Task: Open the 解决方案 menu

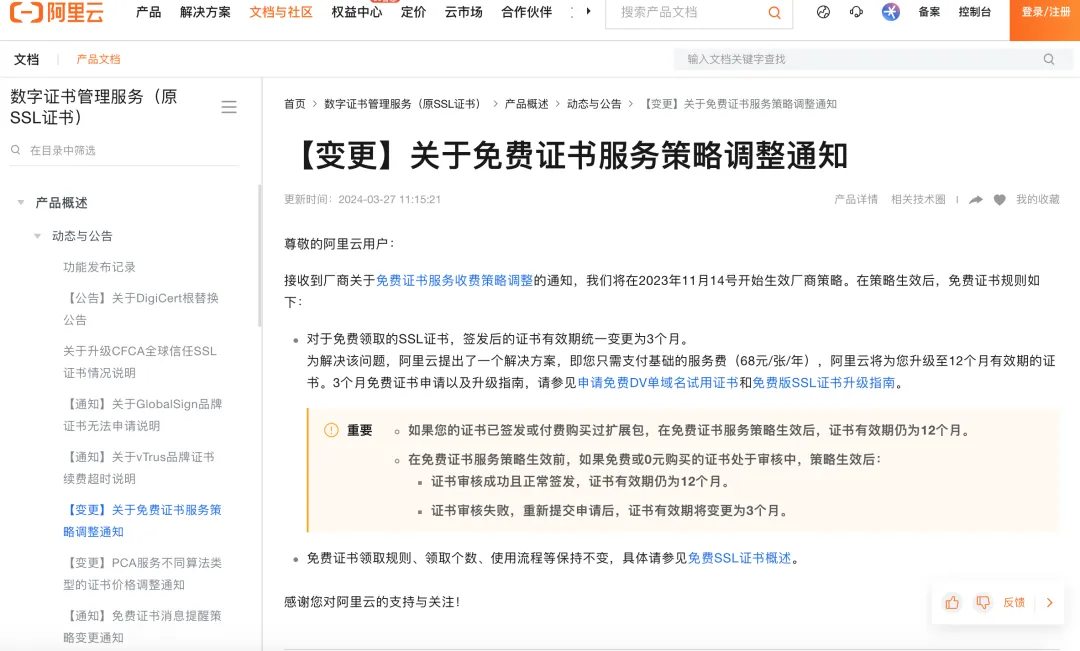Action: click(x=205, y=12)
